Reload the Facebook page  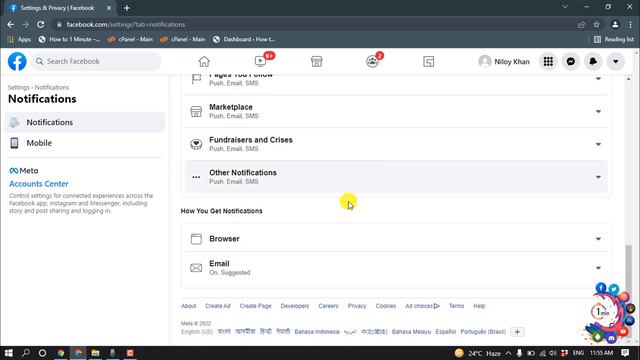[40, 24]
